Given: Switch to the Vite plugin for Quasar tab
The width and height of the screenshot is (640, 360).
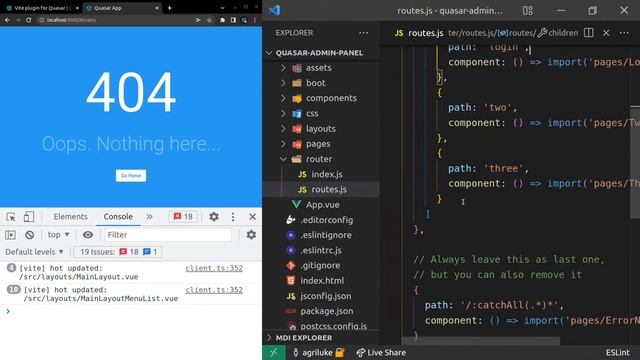Looking at the screenshot, I should click(42, 8).
